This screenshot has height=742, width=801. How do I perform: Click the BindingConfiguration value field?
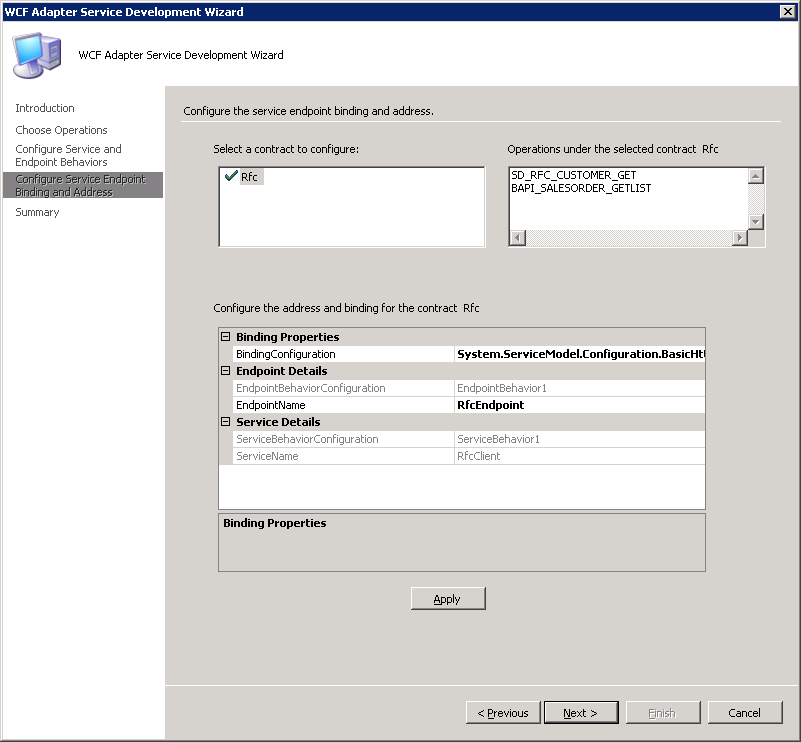(580, 354)
